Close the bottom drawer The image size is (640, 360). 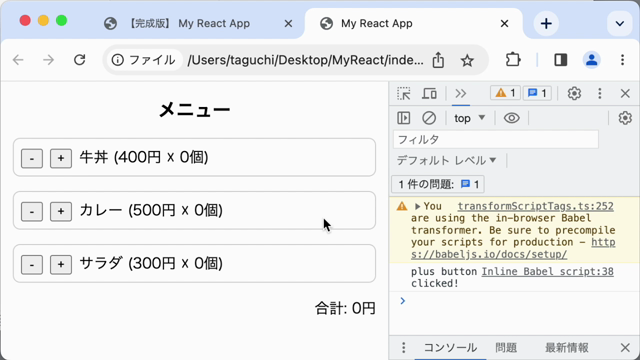pyautogui.click(x=625, y=348)
